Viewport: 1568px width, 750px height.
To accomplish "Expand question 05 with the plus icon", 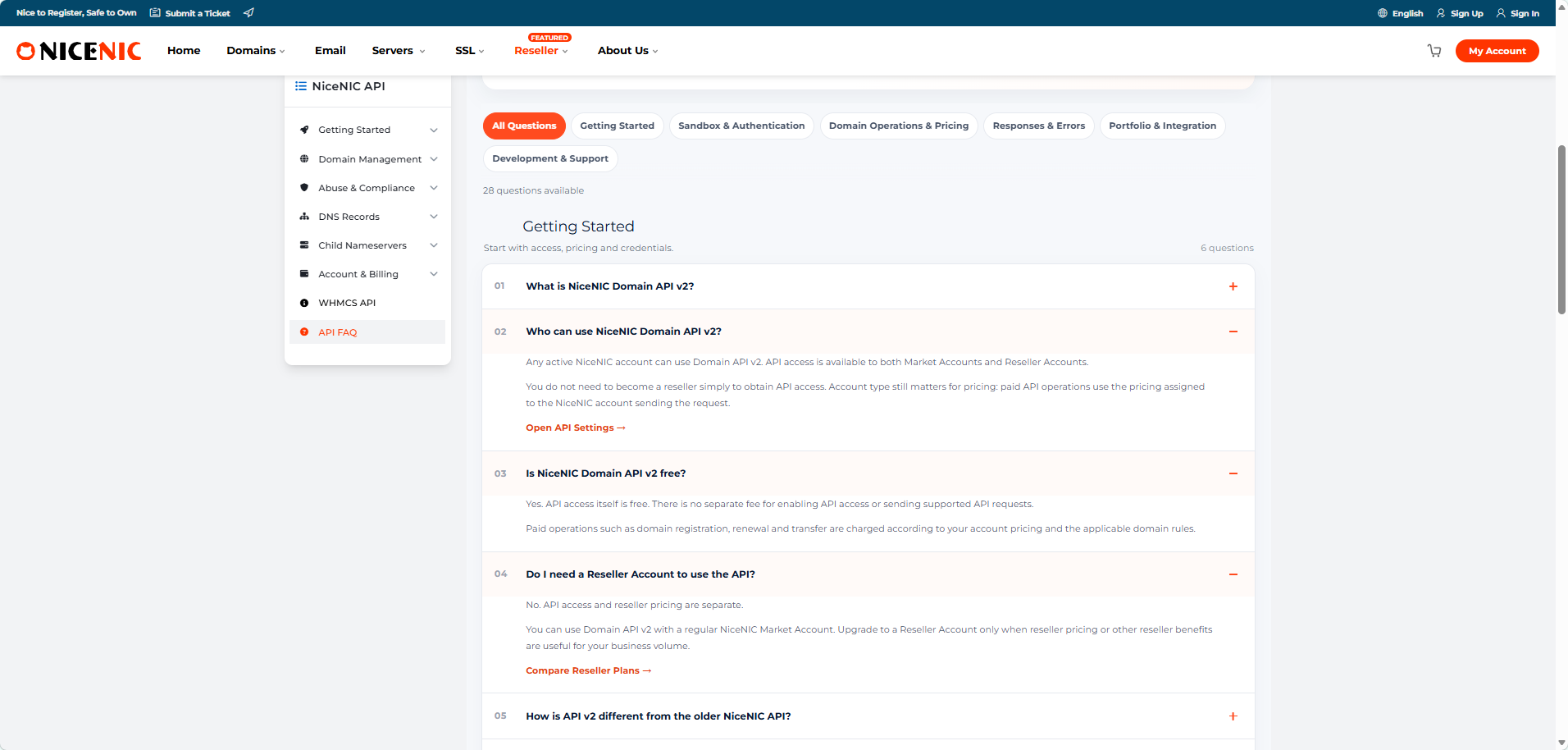I will pos(1233,716).
